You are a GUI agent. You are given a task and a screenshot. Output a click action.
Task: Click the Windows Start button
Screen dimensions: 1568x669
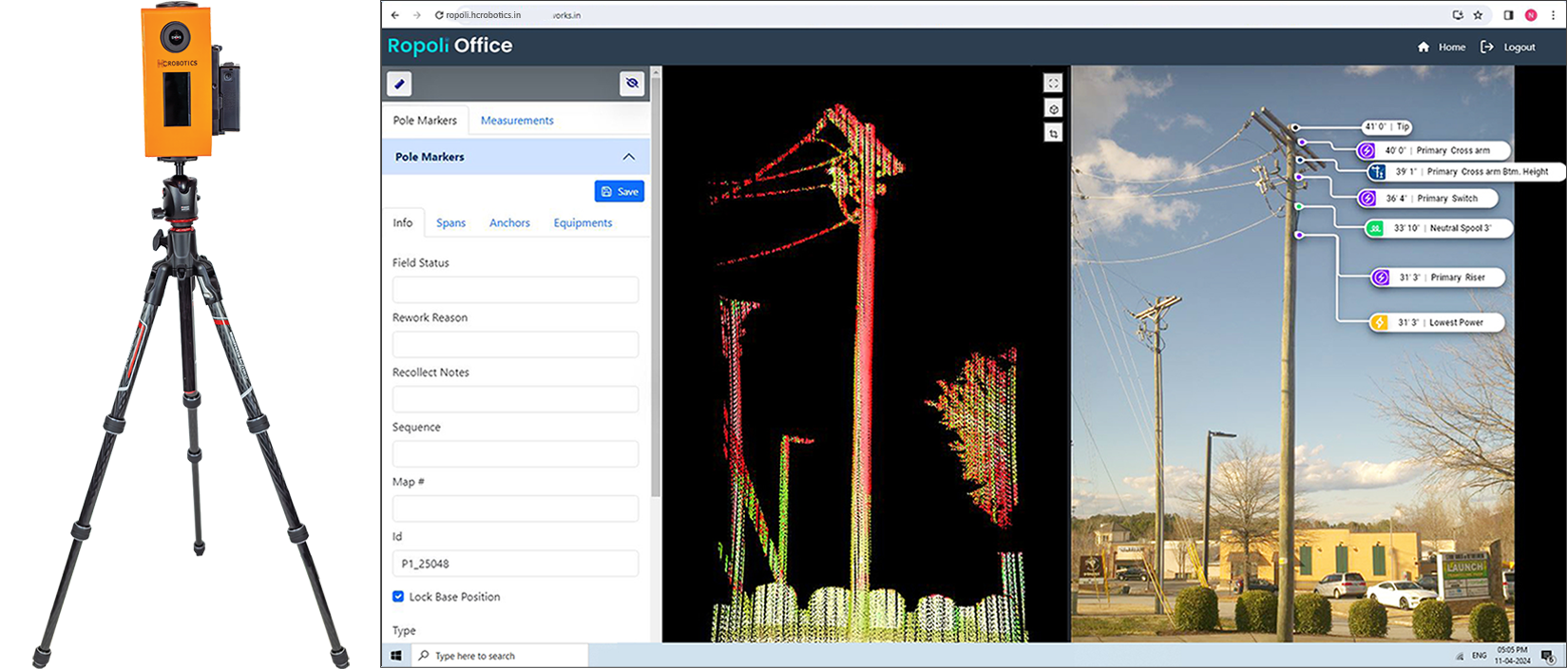coord(396,656)
